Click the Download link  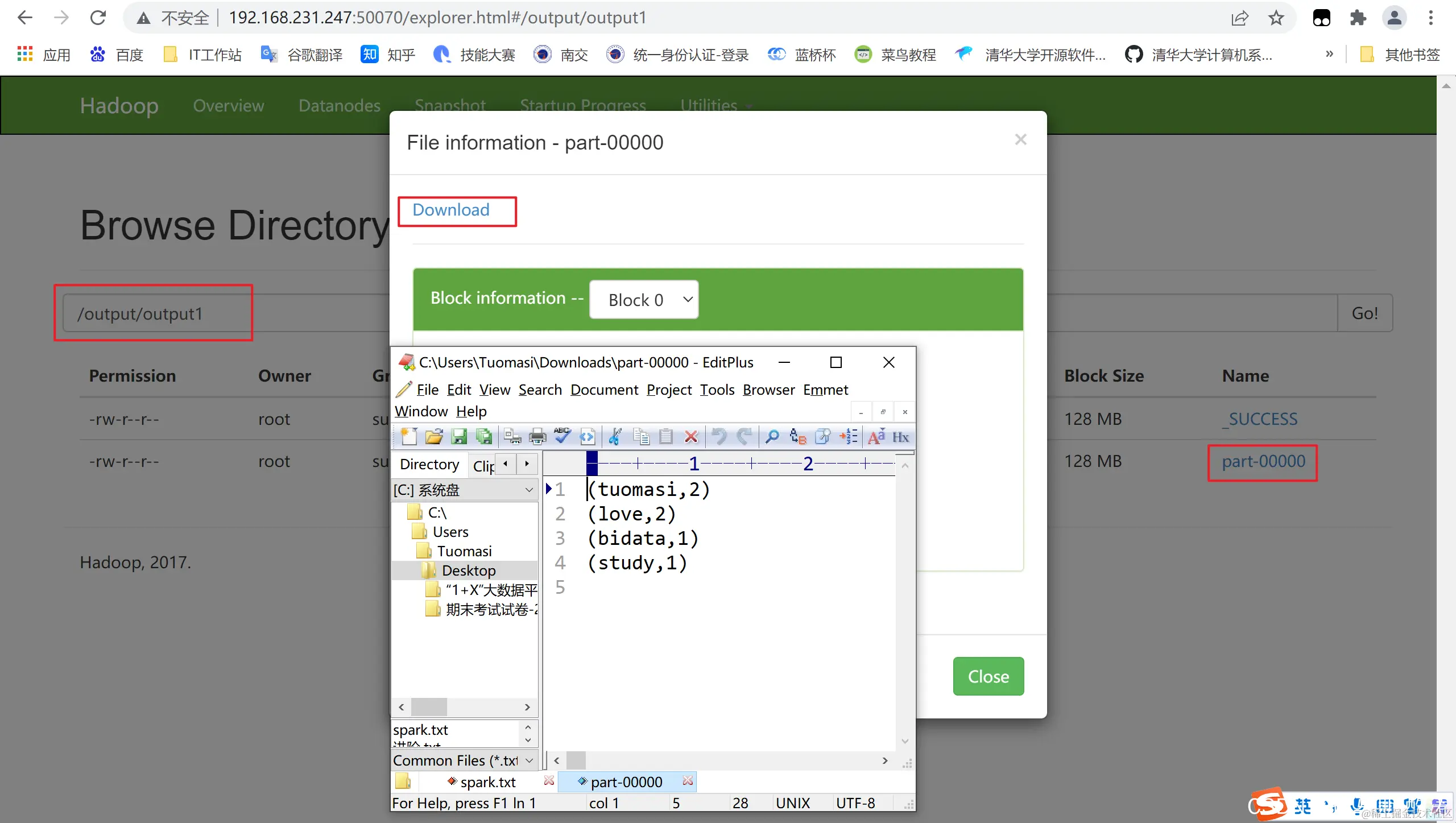click(450, 210)
